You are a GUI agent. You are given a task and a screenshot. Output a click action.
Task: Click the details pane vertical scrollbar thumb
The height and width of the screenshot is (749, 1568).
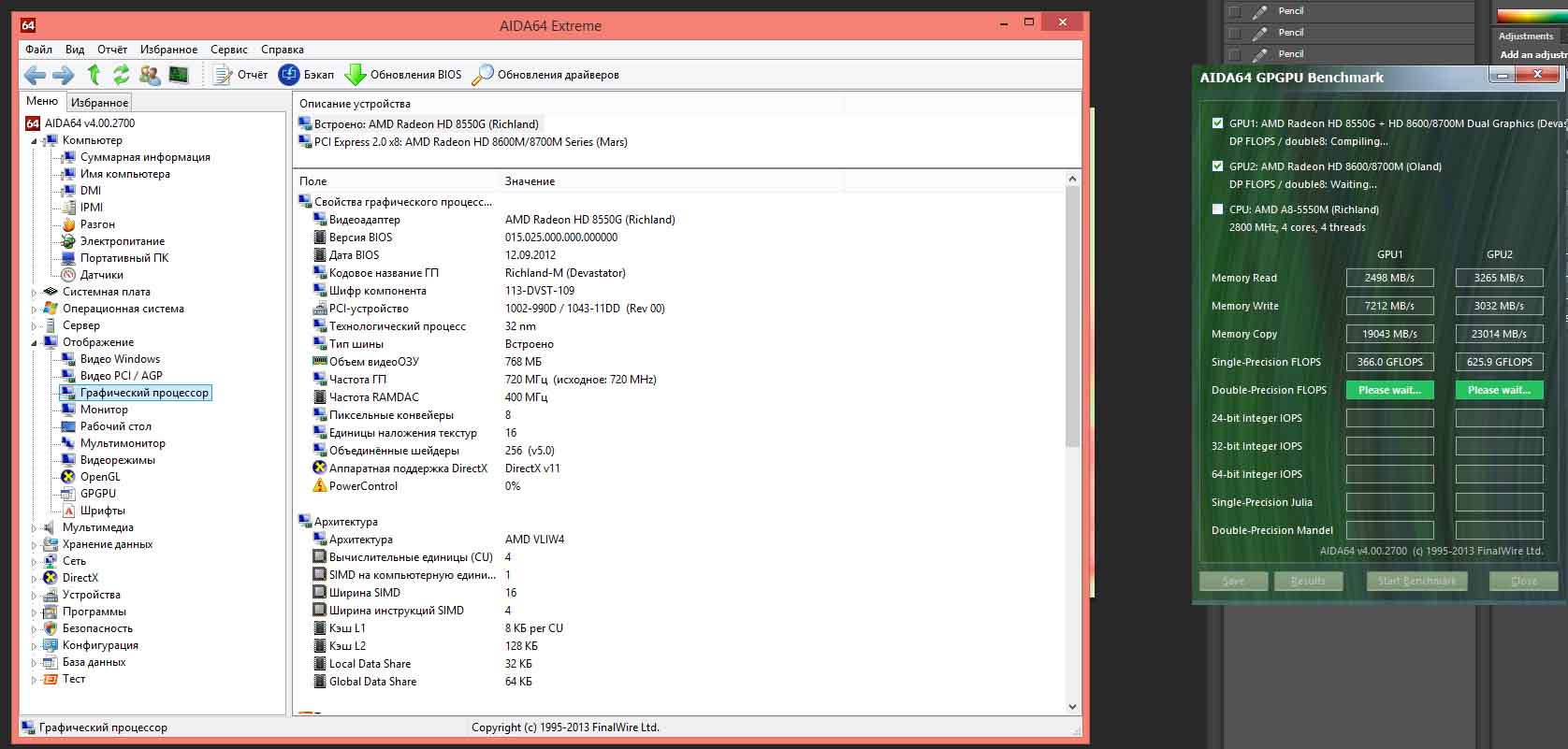pyautogui.click(x=1072, y=318)
